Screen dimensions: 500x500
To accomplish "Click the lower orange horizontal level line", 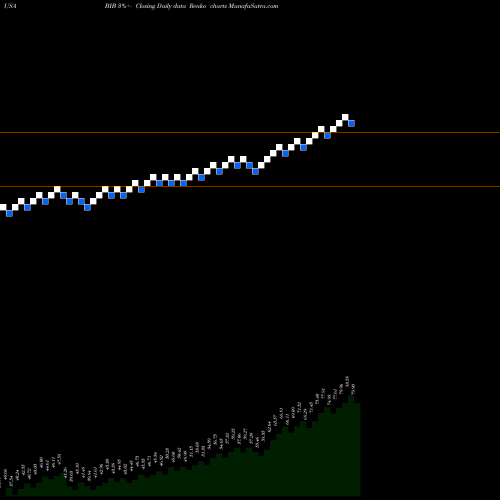I will (250, 186).
